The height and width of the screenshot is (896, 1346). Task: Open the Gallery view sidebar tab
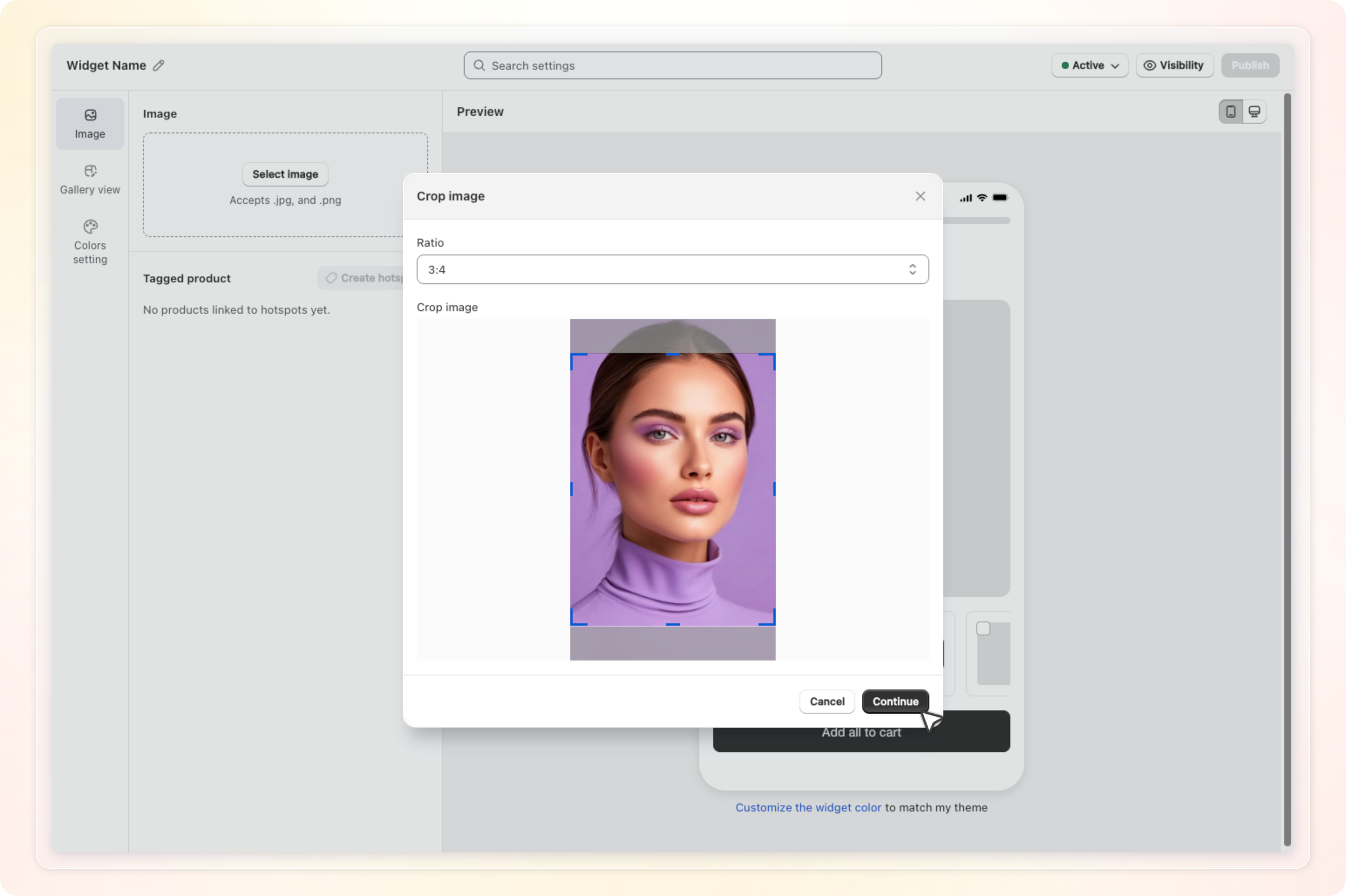[x=90, y=180]
